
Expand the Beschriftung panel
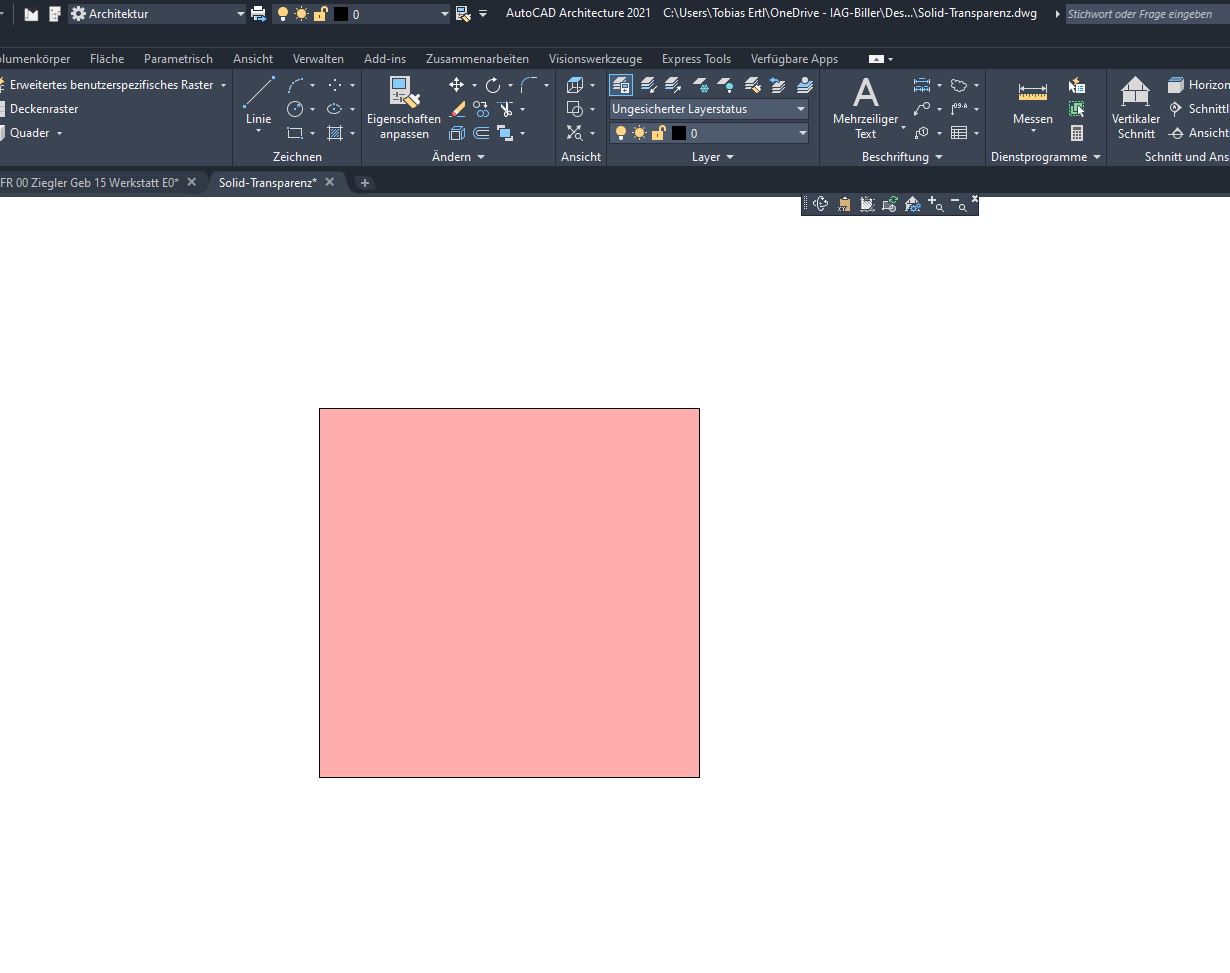(902, 157)
